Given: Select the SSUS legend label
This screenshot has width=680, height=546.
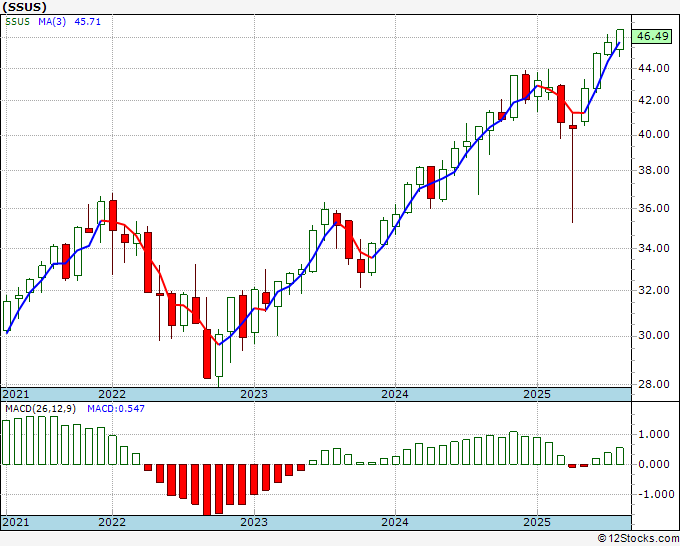Looking at the screenshot, I should pos(18,22).
